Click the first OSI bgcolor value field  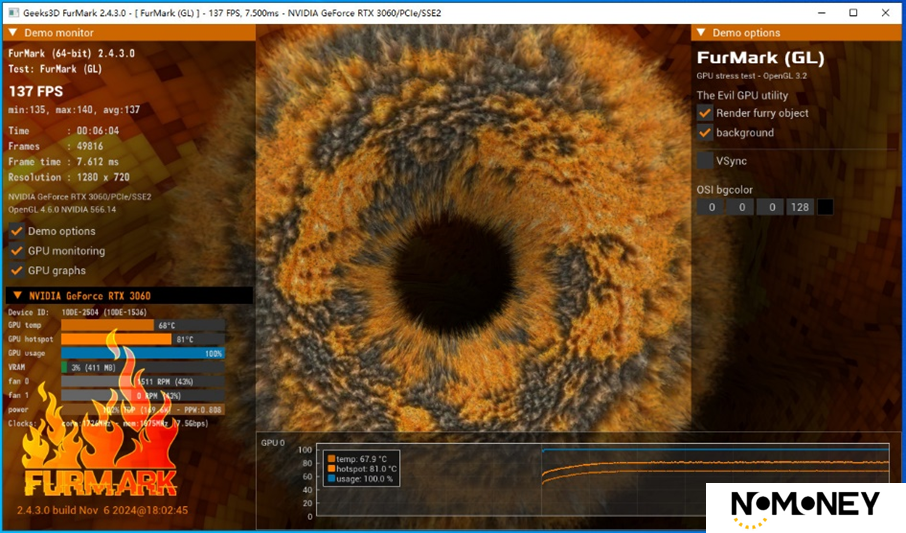(711, 207)
